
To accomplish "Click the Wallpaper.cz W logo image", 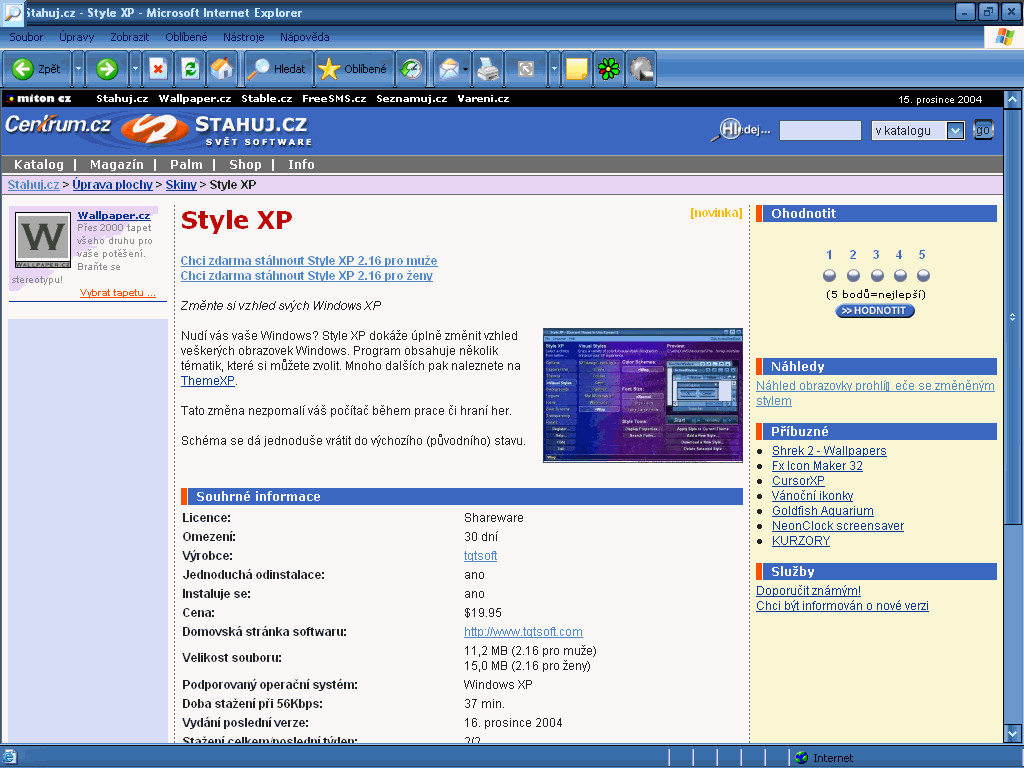I will [x=43, y=240].
